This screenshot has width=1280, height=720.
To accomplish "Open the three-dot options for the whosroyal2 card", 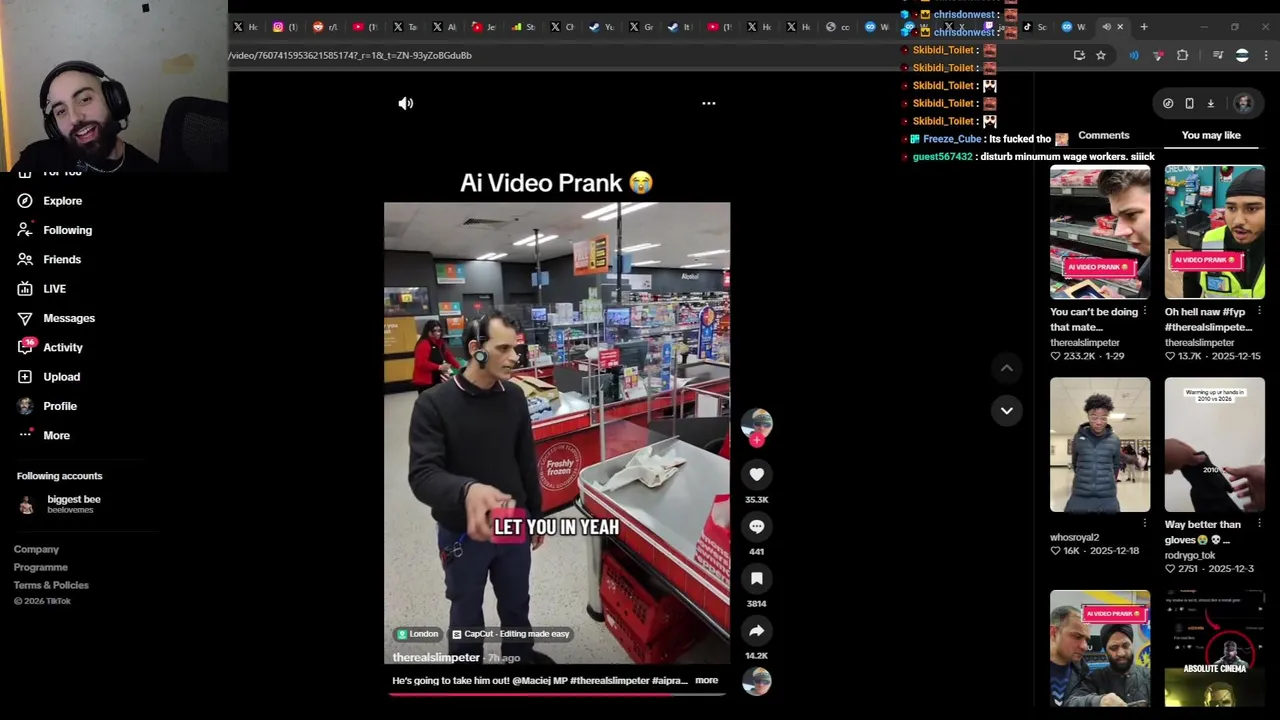I will point(1145,523).
